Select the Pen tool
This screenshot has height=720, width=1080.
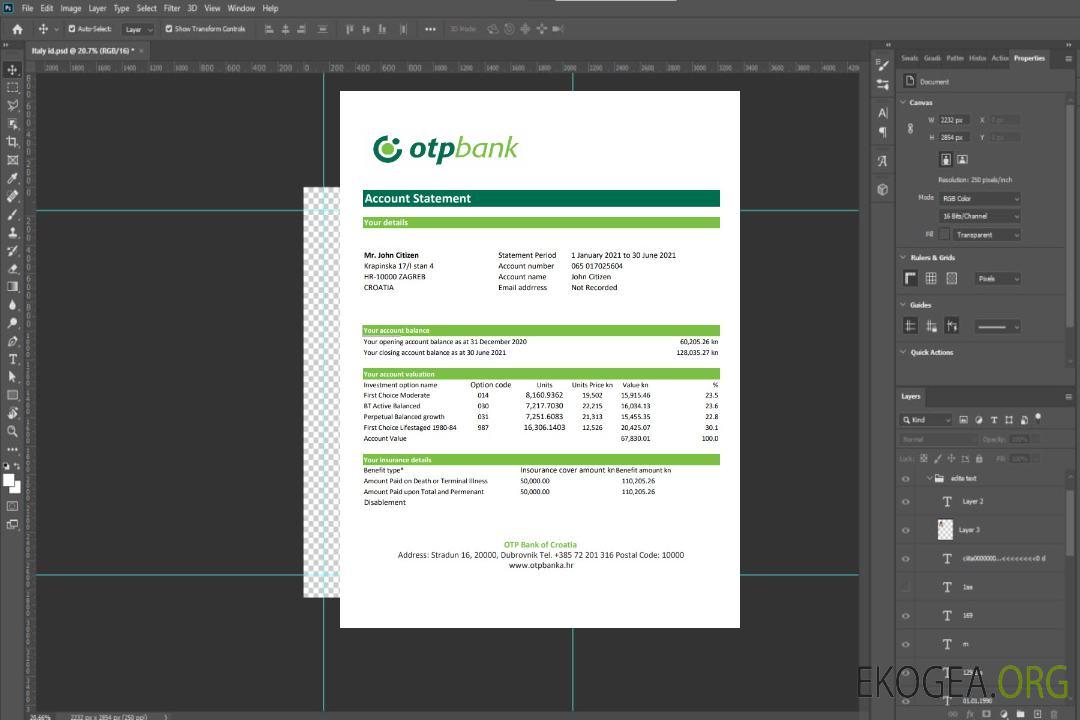point(12,341)
